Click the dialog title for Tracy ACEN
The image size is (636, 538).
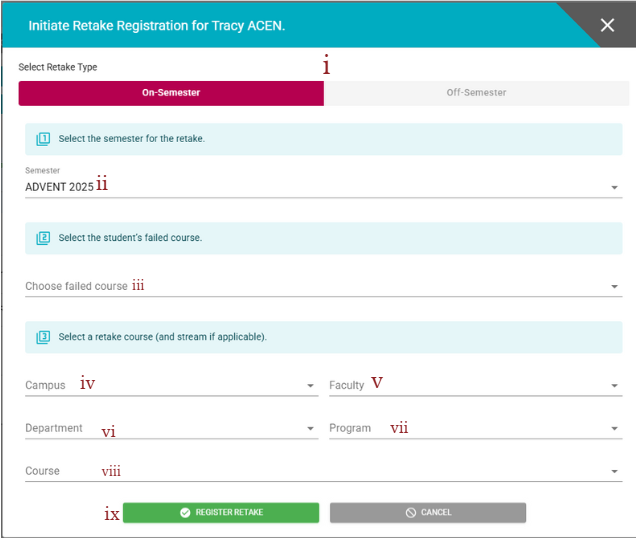tap(157, 26)
